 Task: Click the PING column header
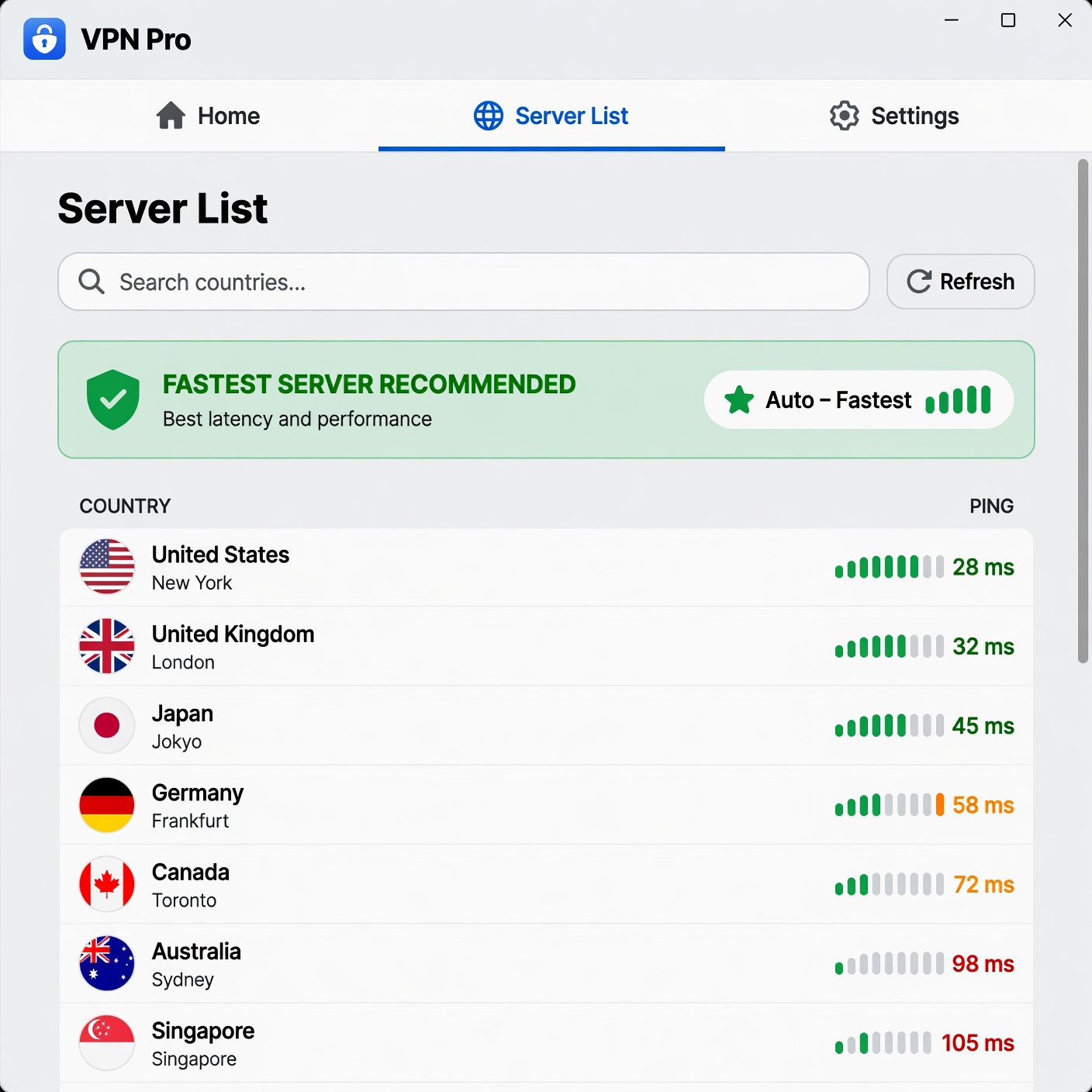click(991, 506)
